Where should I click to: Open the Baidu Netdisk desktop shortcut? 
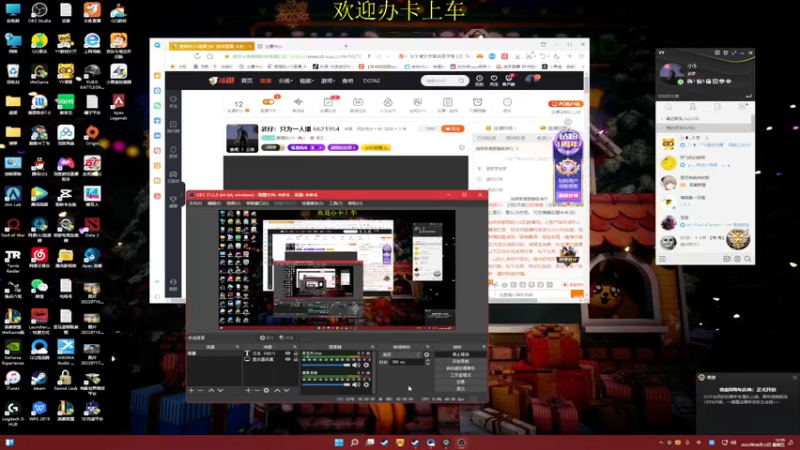[65, 135]
